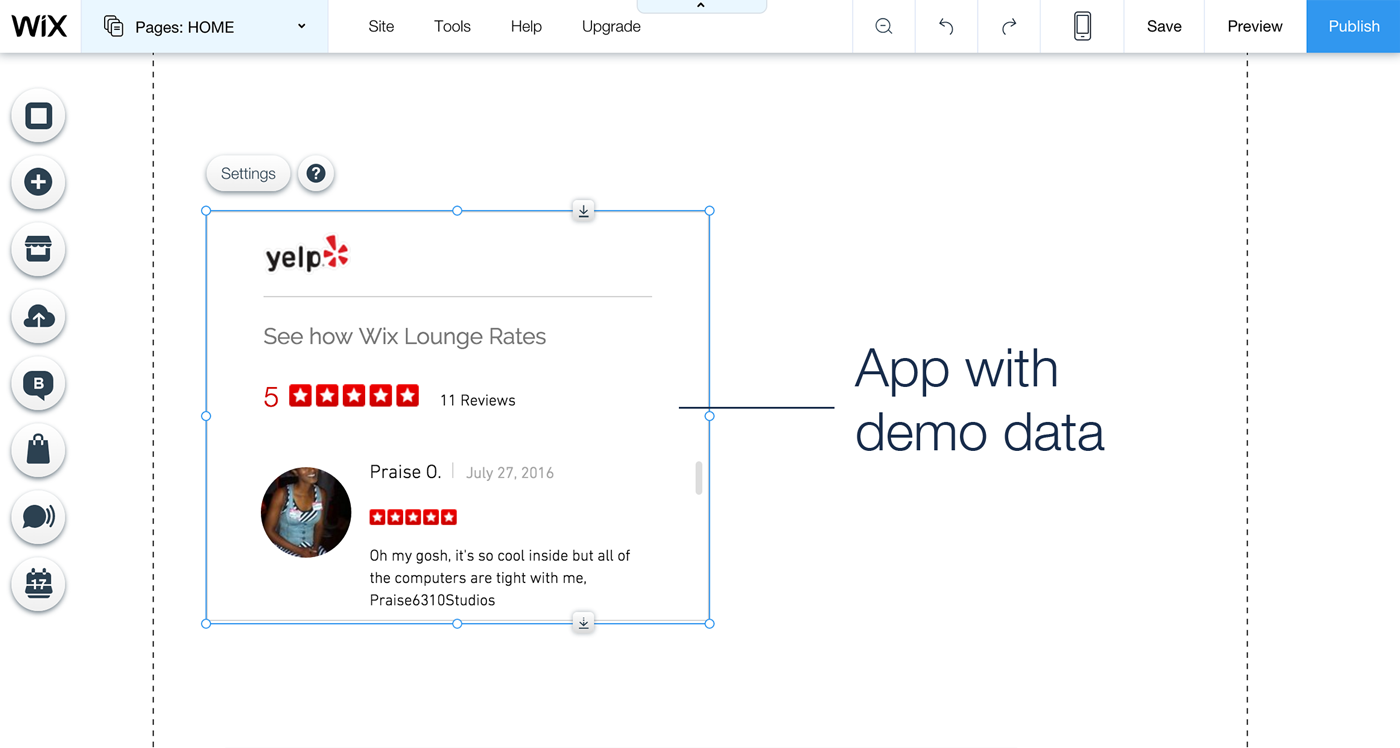Screen dimensions: 1400x748
Task: Switch to the mobile editor view
Action: coord(1082,27)
